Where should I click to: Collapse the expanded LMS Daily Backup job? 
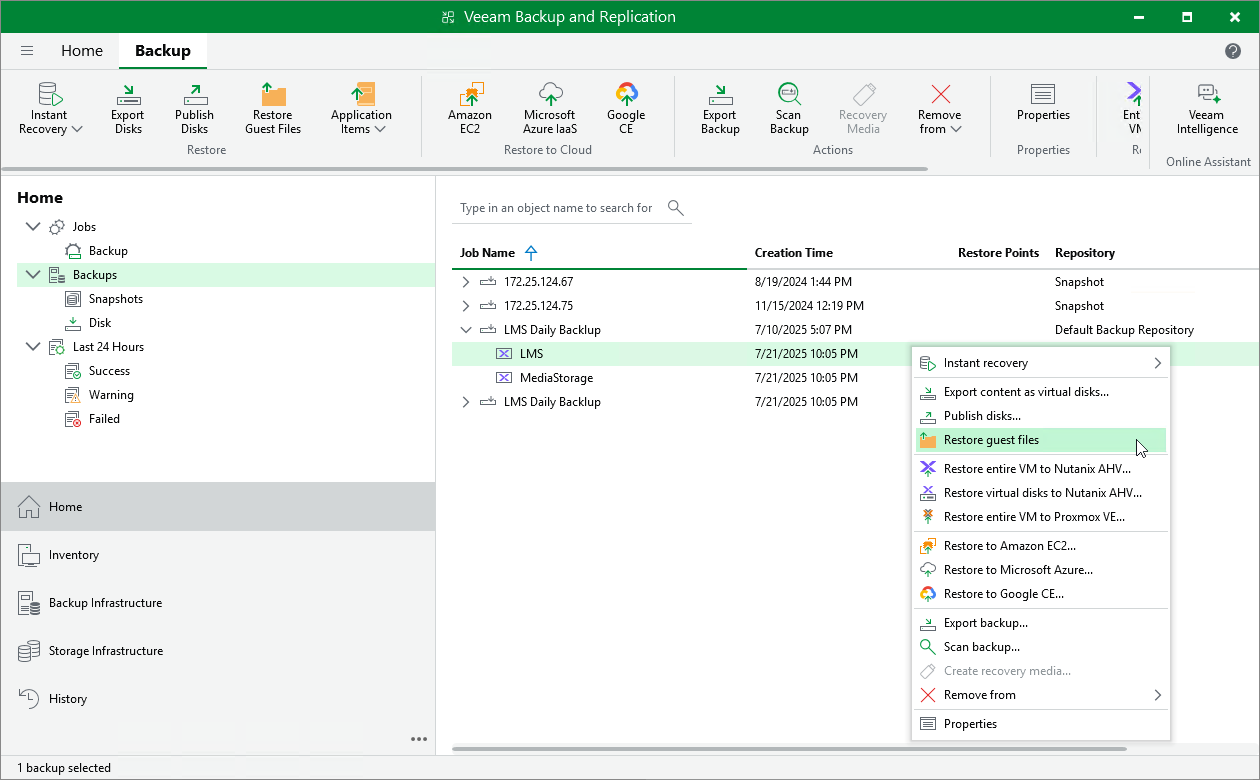(465, 330)
